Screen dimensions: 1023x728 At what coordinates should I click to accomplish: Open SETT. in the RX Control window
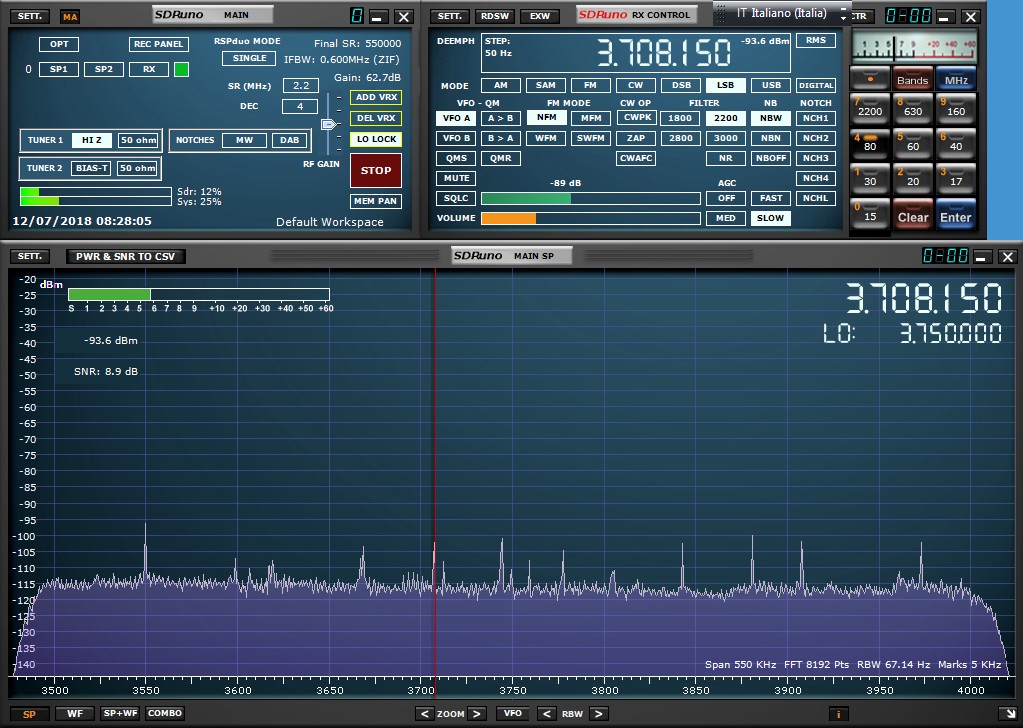450,16
